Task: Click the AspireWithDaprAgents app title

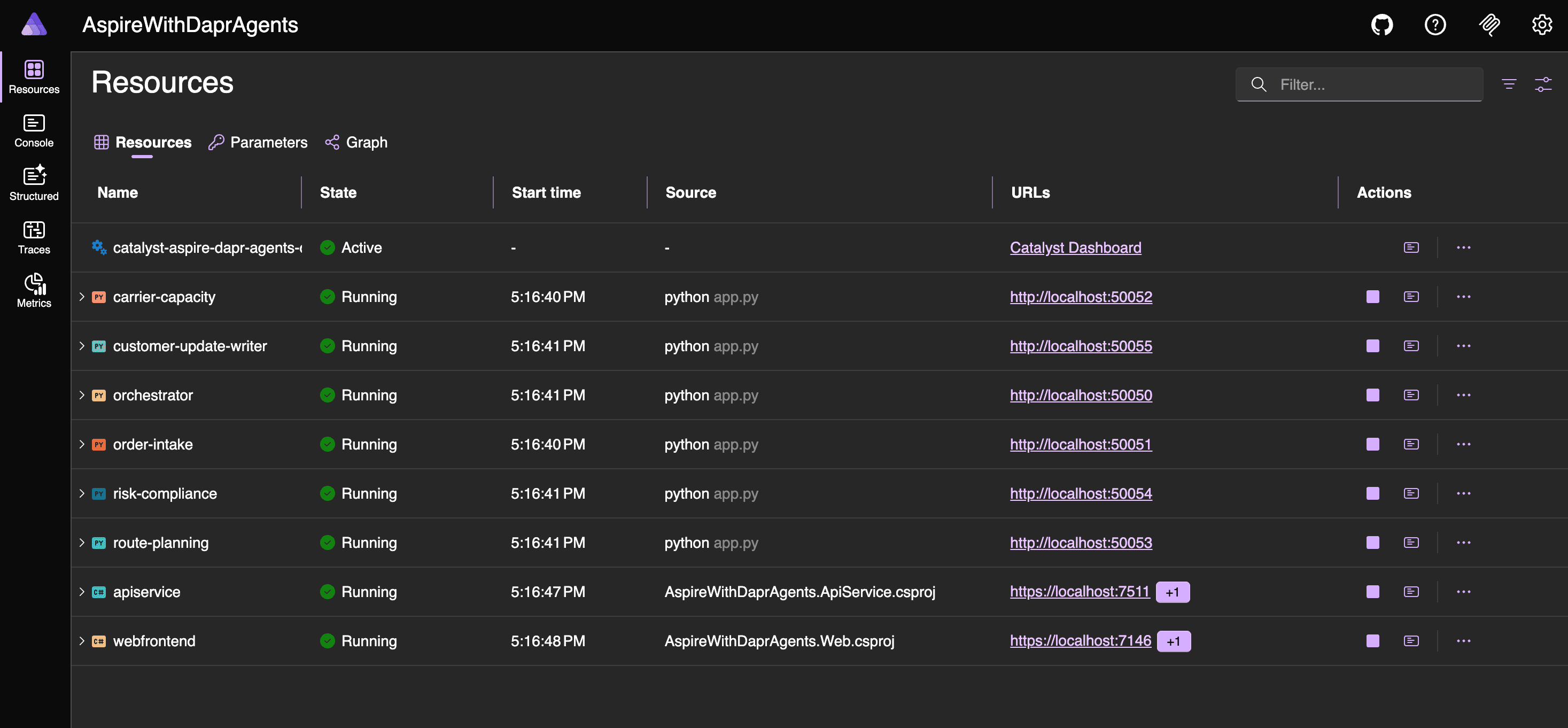Action: pyautogui.click(x=190, y=25)
